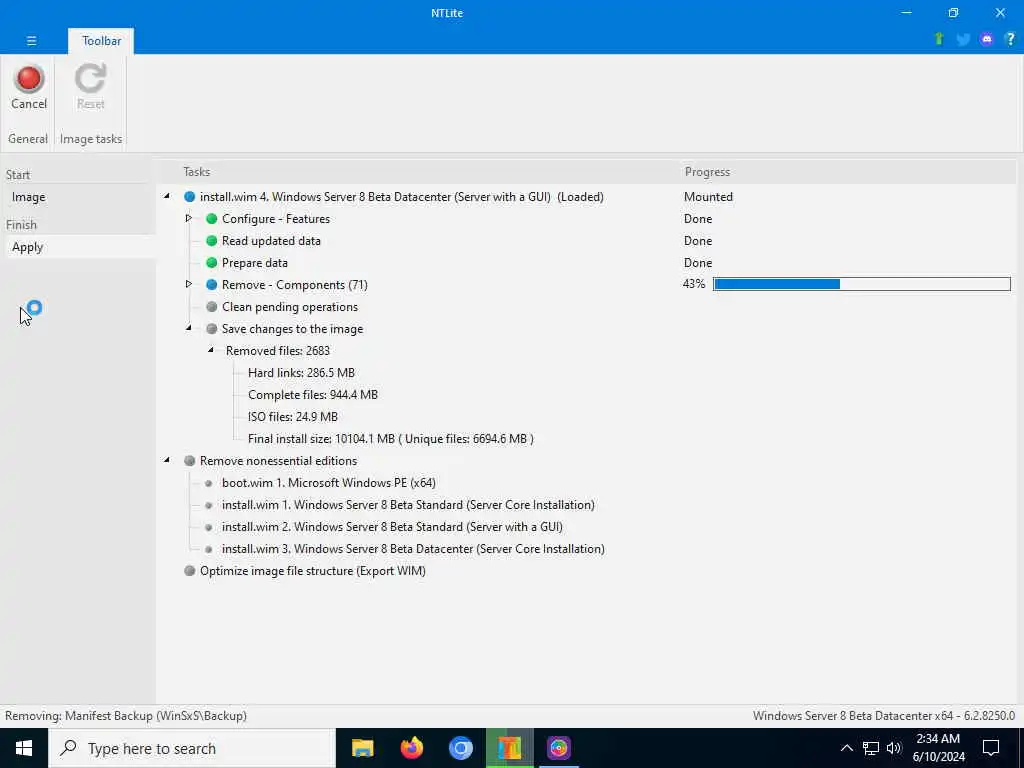The width and height of the screenshot is (1024, 768).
Task: Select the Complete files: 944.4 MB row
Action: (313, 395)
